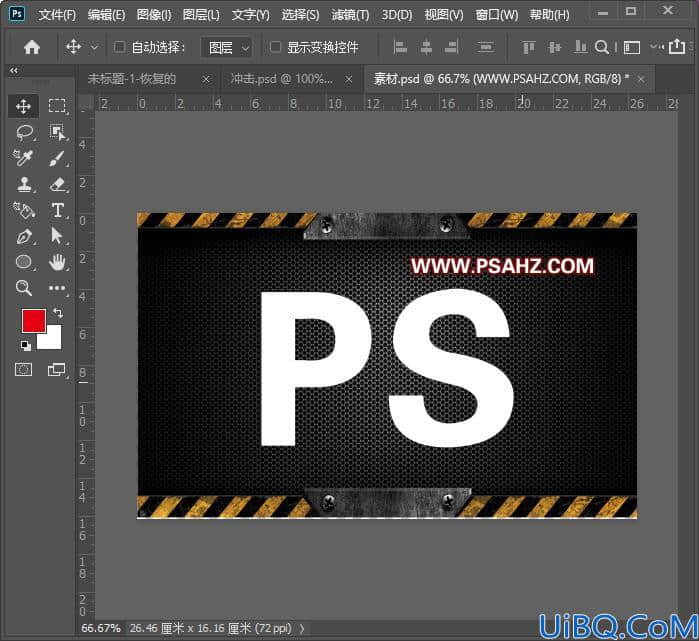The height and width of the screenshot is (641, 699).
Task: Close the 素材.psd tab
Action: [x=641, y=79]
